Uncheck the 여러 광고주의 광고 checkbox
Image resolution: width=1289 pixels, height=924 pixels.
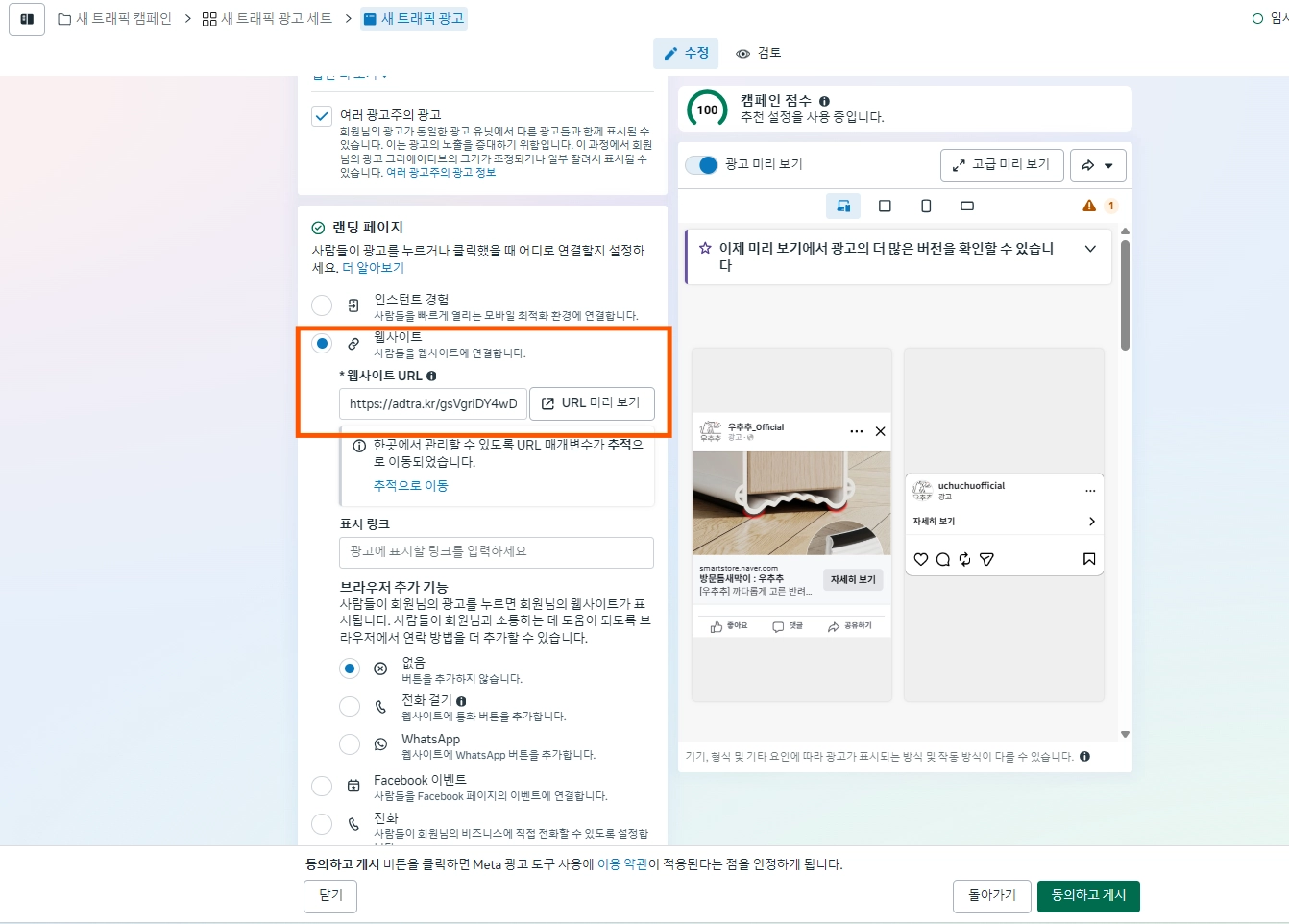[x=322, y=116]
